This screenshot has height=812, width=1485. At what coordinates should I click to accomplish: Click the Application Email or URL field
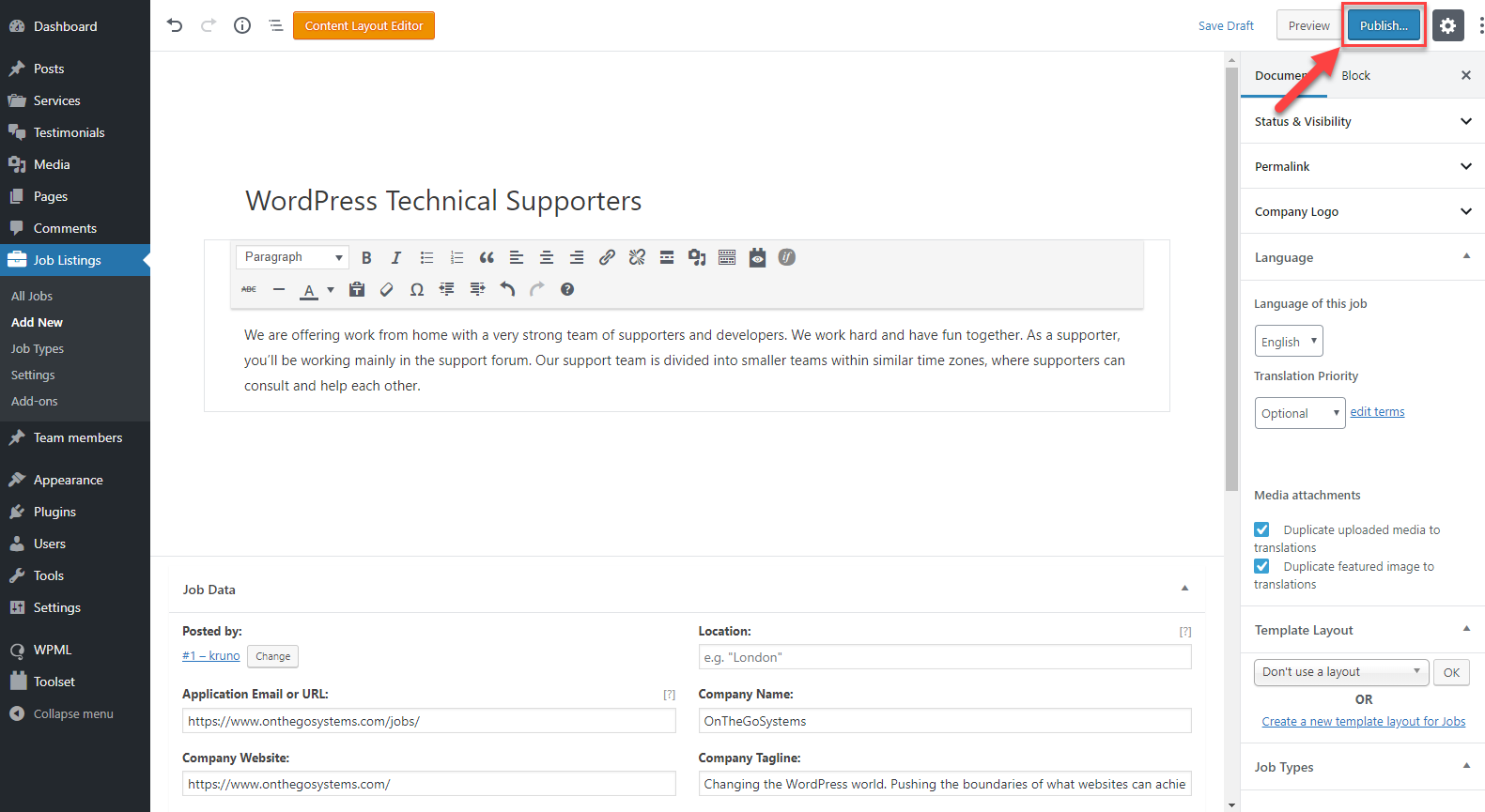click(428, 721)
